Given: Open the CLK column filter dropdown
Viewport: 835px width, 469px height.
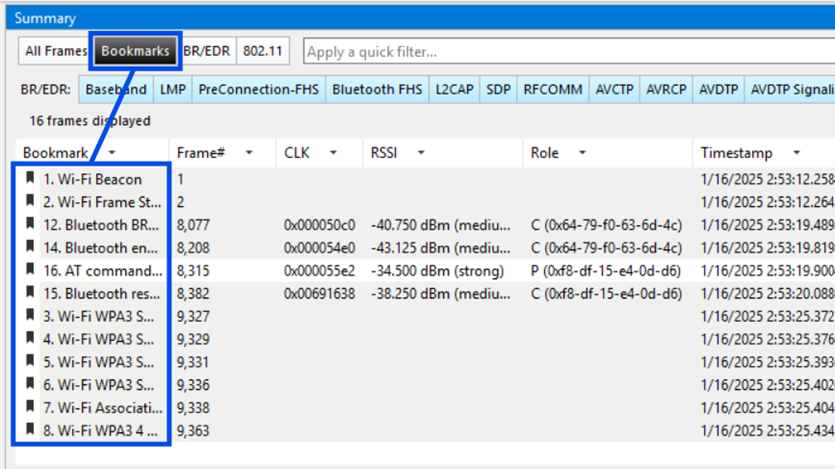Looking at the screenshot, I should pyautogui.click(x=333, y=153).
